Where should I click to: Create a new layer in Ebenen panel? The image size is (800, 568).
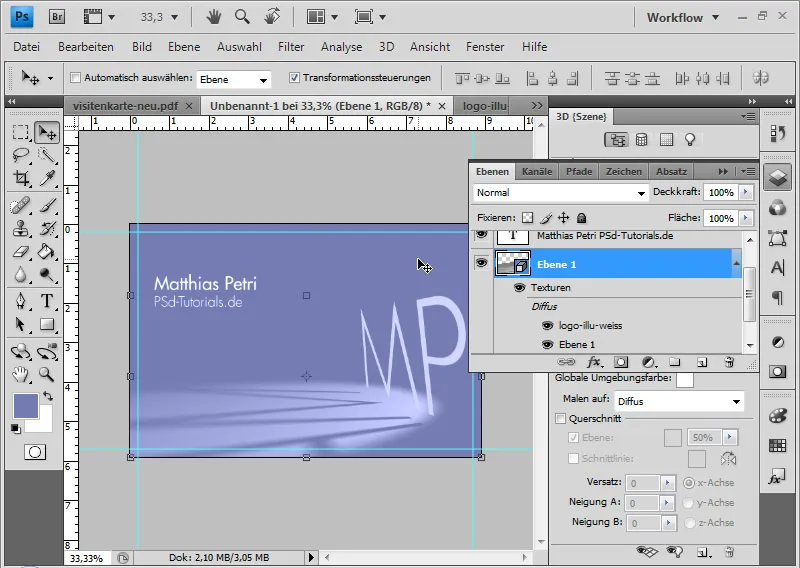702,362
